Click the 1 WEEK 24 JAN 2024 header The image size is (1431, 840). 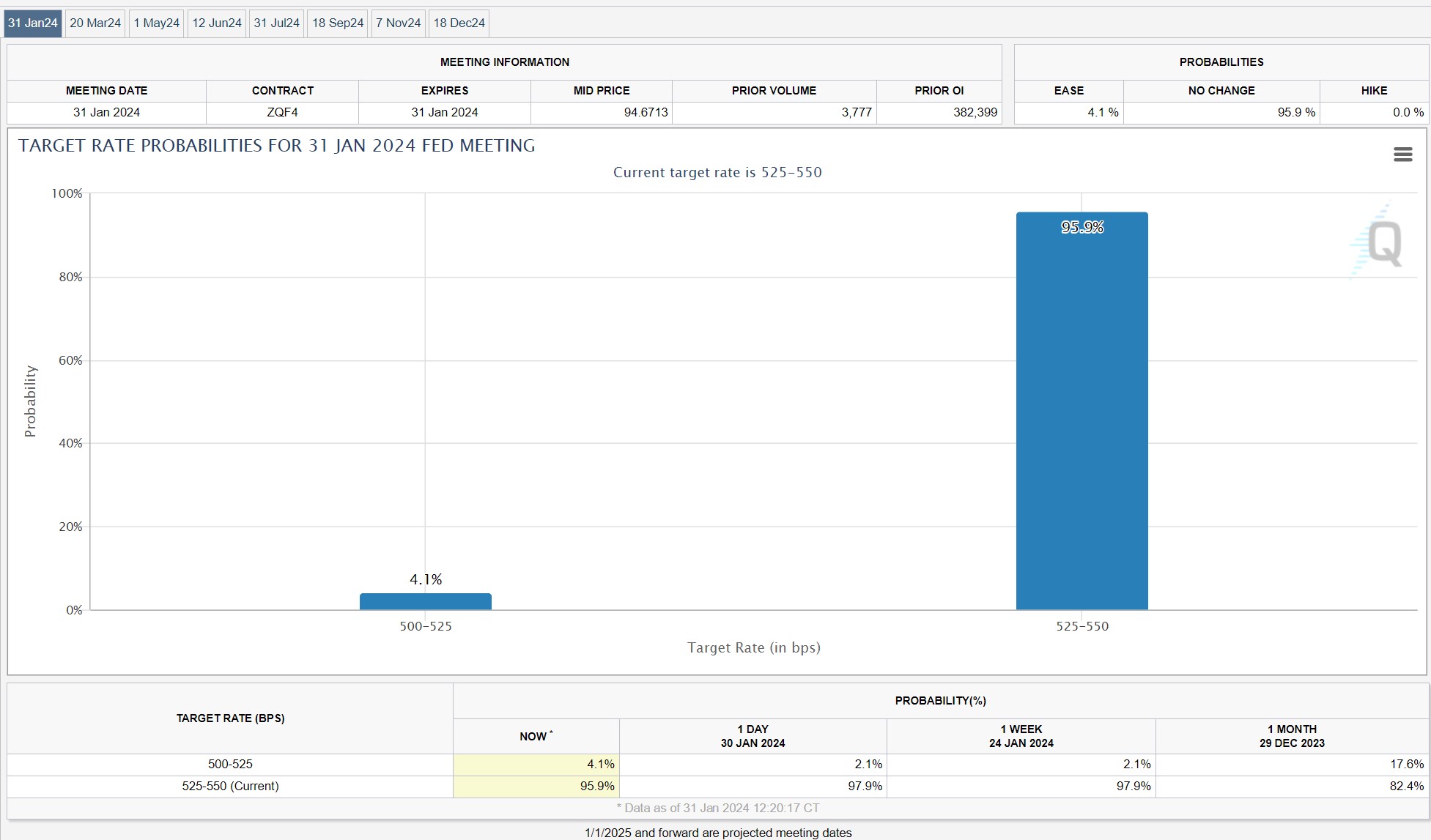[1021, 736]
